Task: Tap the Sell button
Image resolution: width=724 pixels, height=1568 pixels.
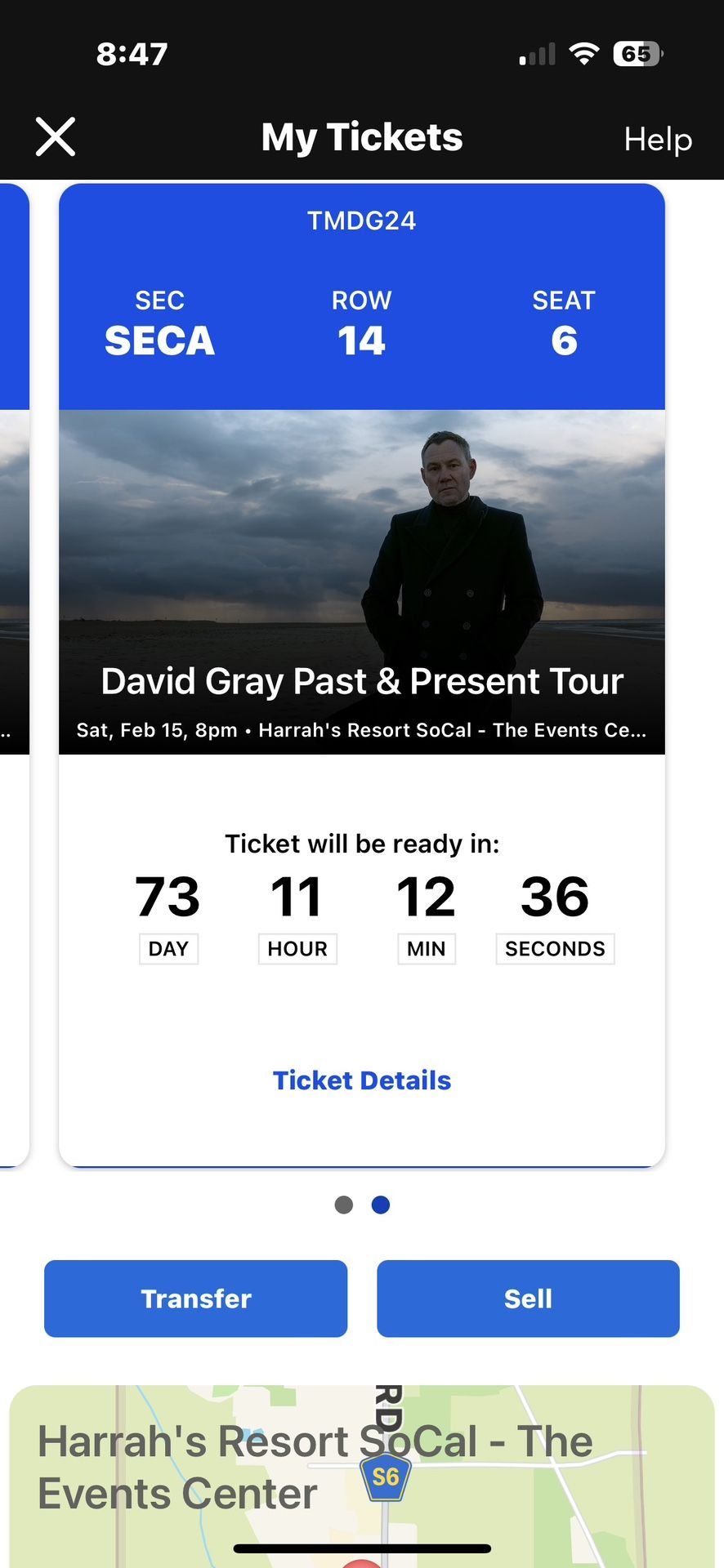Action: 527,1298
